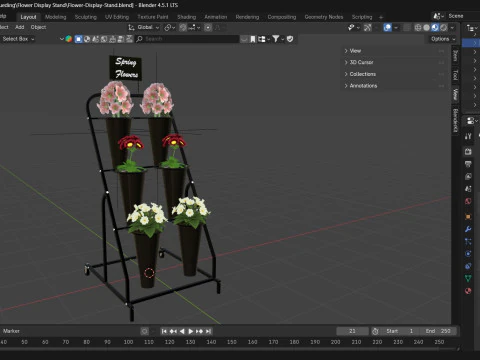Screen dimensions: 480x360
Task: Open the overlays options dropdown arrow
Action: (x=396, y=27)
